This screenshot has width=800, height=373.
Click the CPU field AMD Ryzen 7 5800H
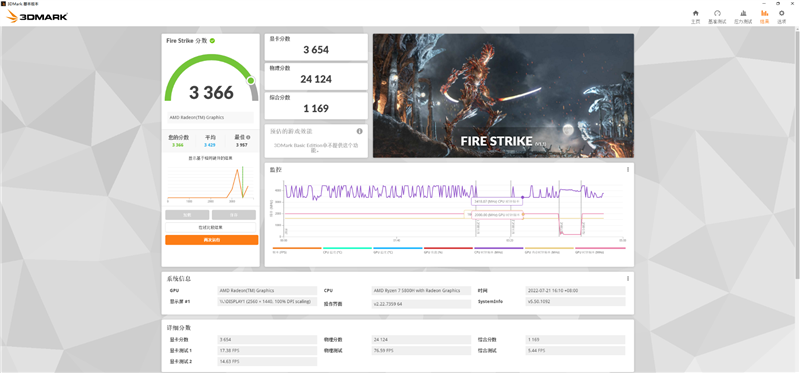click(x=421, y=290)
